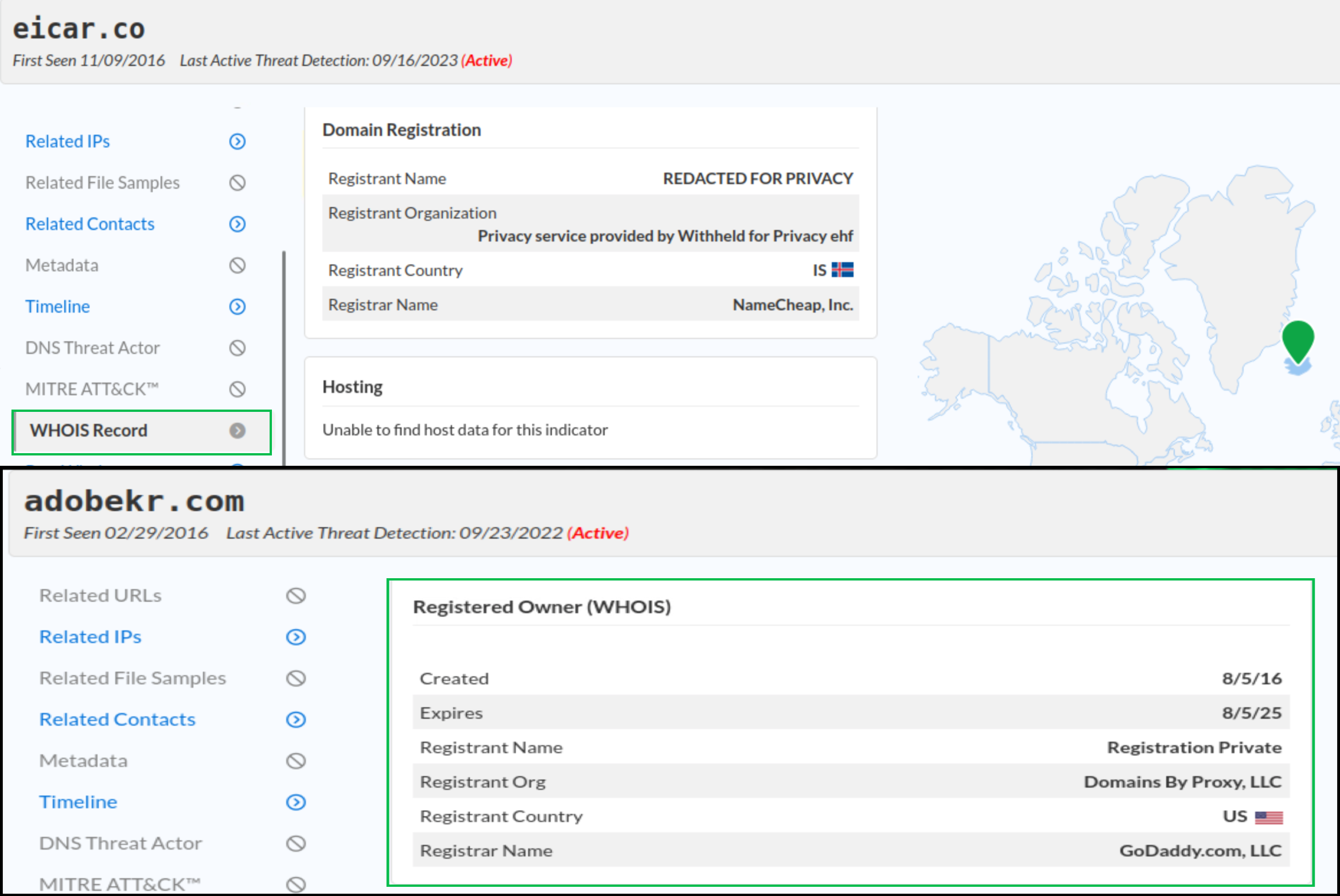Click arrow icon beside lower Related Contacts
The image size is (1340, 896).
click(296, 720)
